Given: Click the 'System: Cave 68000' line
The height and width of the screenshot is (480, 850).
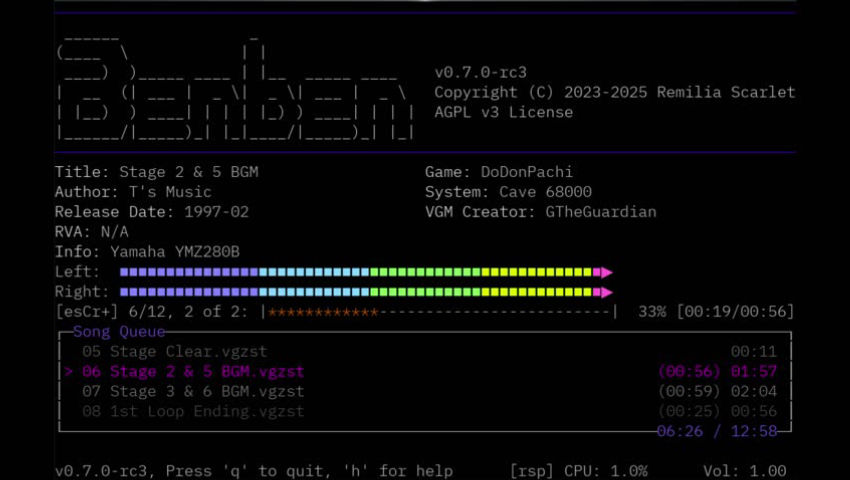Looking at the screenshot, I should tap(508, 192).
